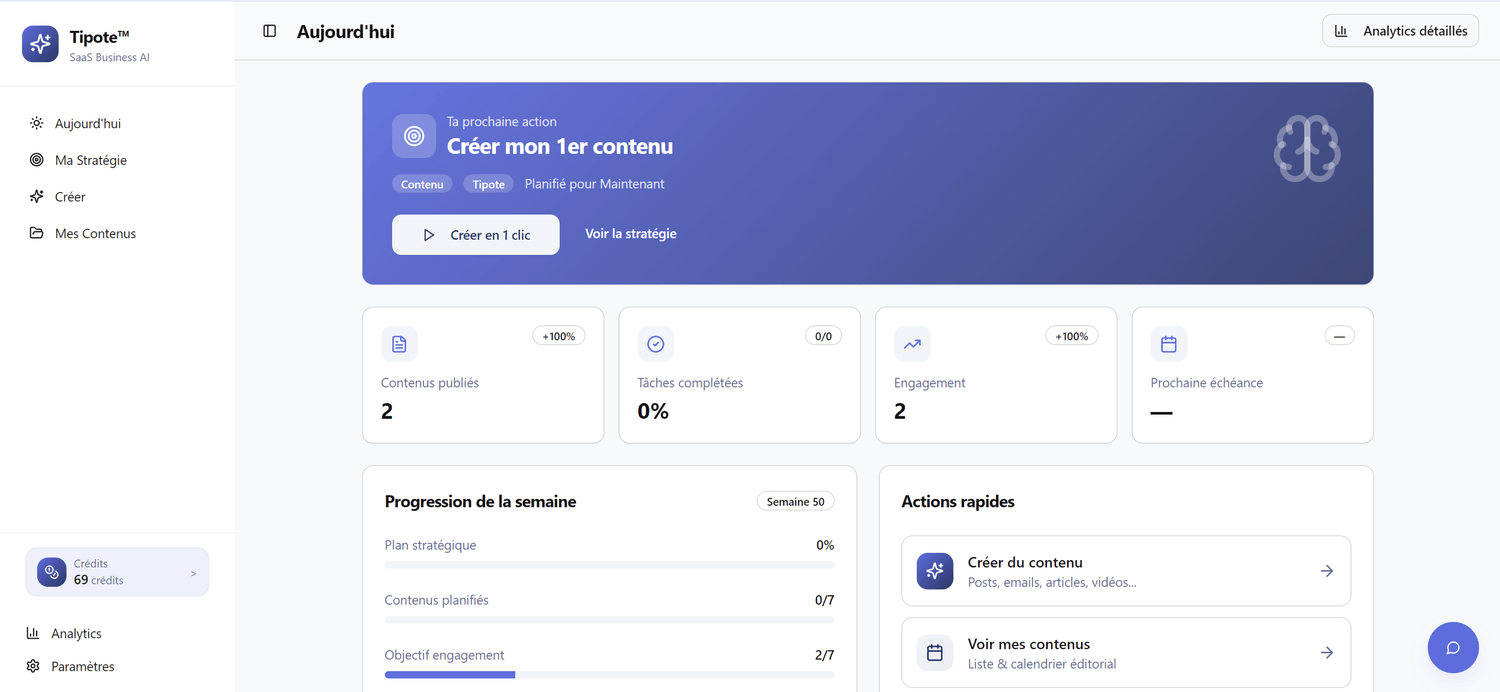The height and width of the screenshot is (692, 1500).
Task: Open the Crédits panel via its chevron
Action: (193, 572)
